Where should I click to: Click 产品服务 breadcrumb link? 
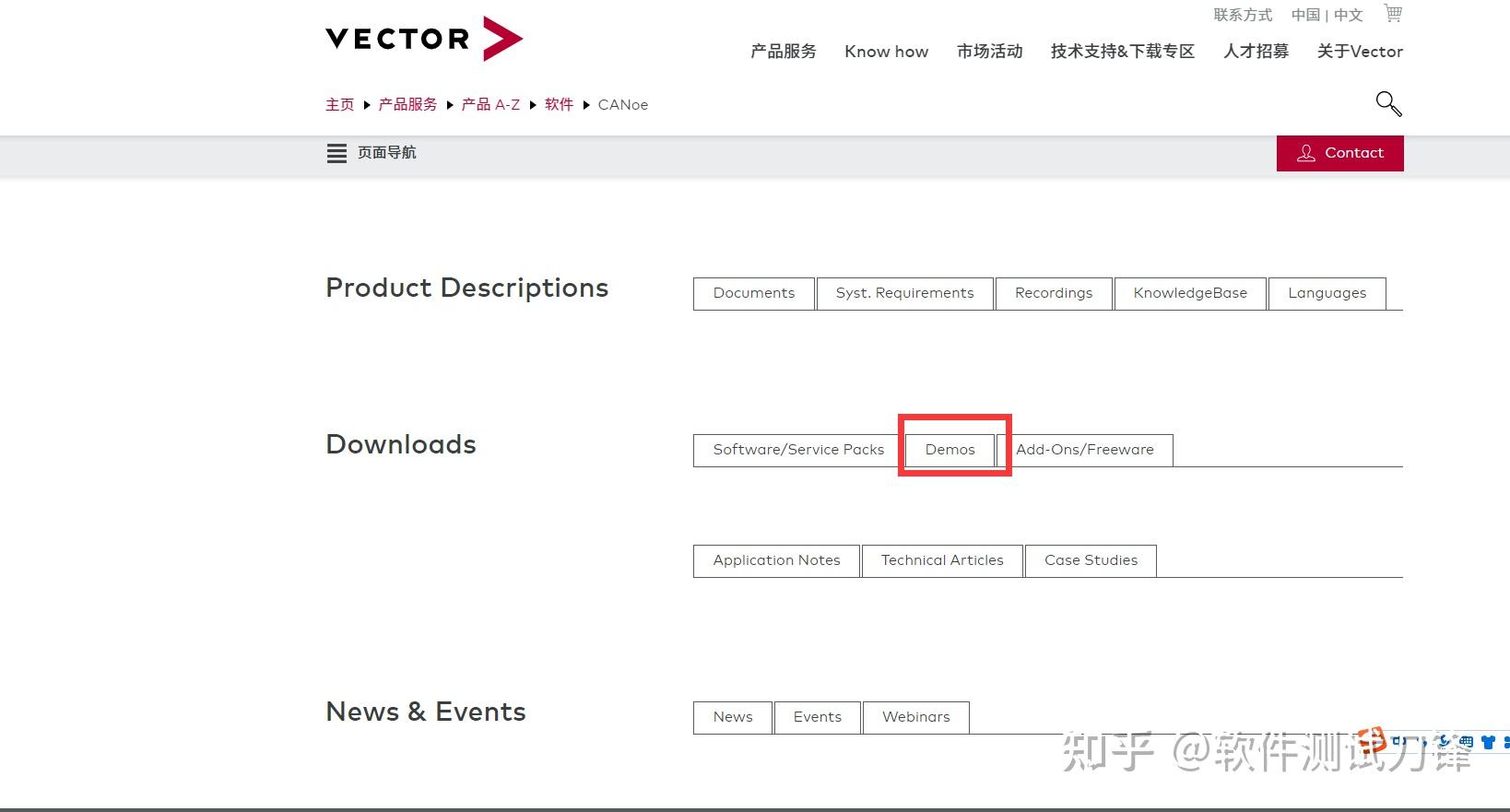pos(408,105)
